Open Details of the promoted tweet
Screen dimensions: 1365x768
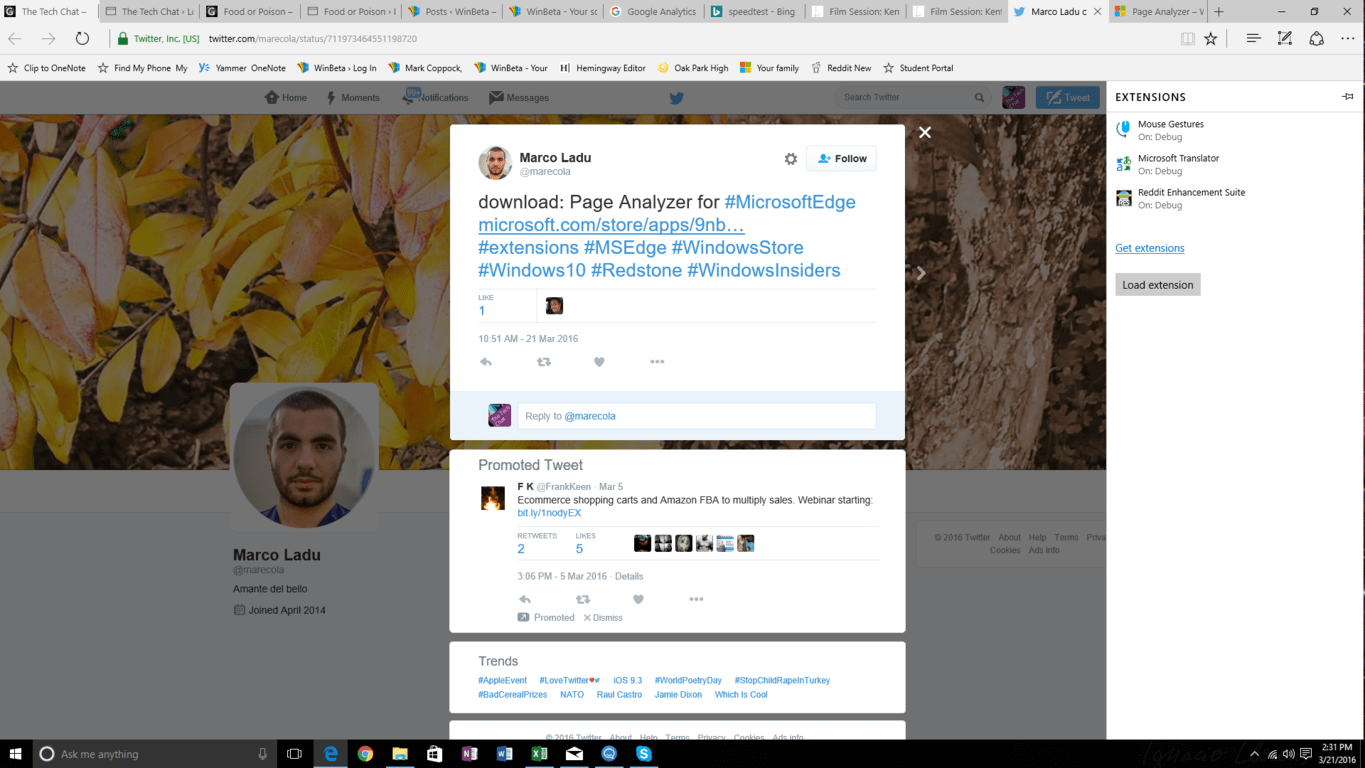click(x=629, y=576)
